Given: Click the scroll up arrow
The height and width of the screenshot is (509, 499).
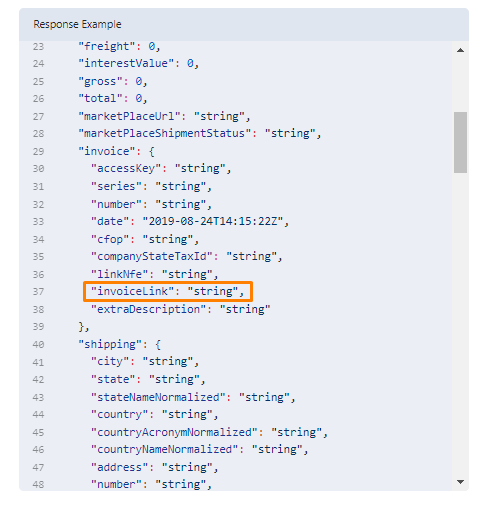Looking at the screenshot, I should (460, 50).
